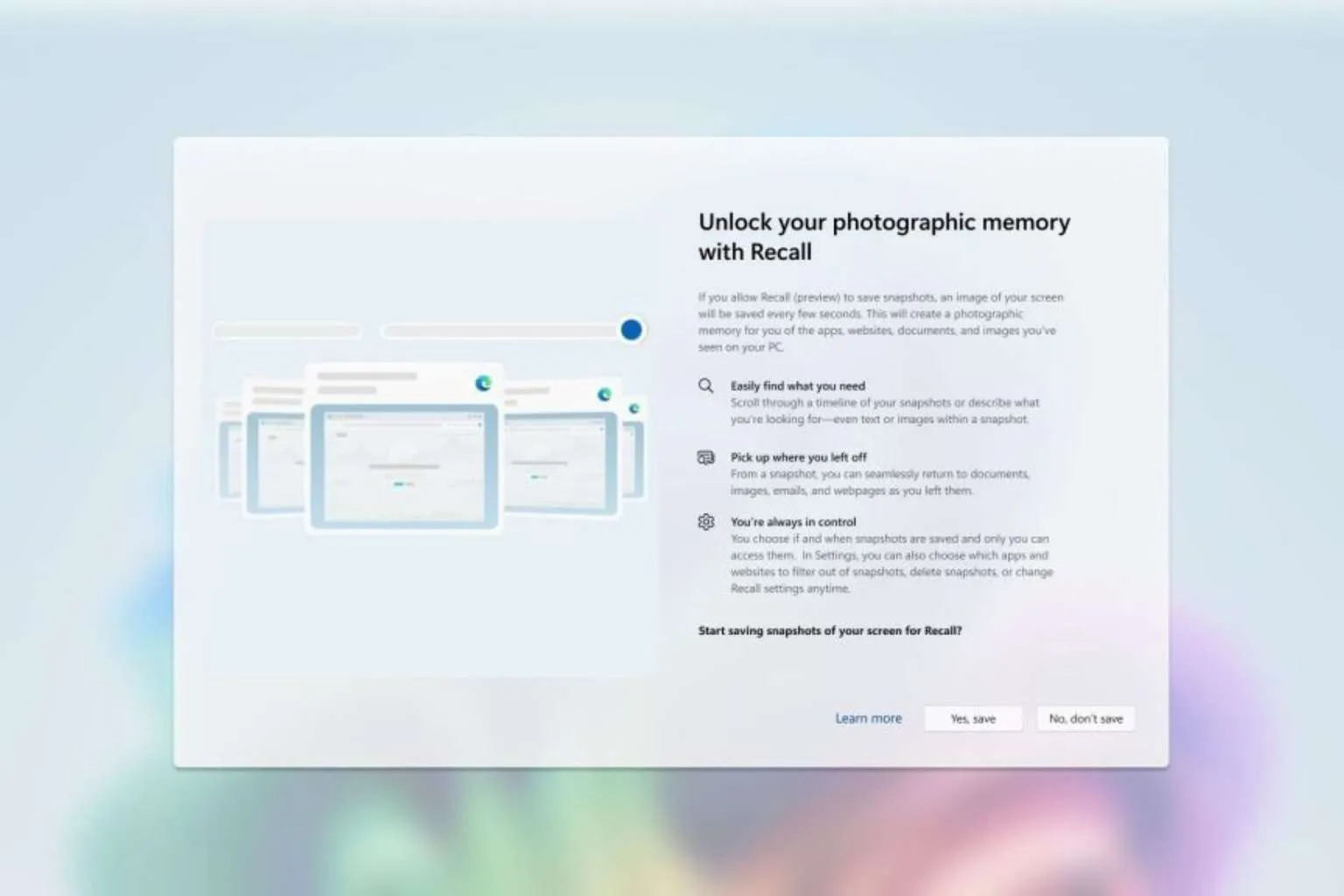Click the icon beside Pick up where you left off
Image resolution: width=1344 pixels, height=896 pixels.
pyautogui.click(x=706, y=458)
